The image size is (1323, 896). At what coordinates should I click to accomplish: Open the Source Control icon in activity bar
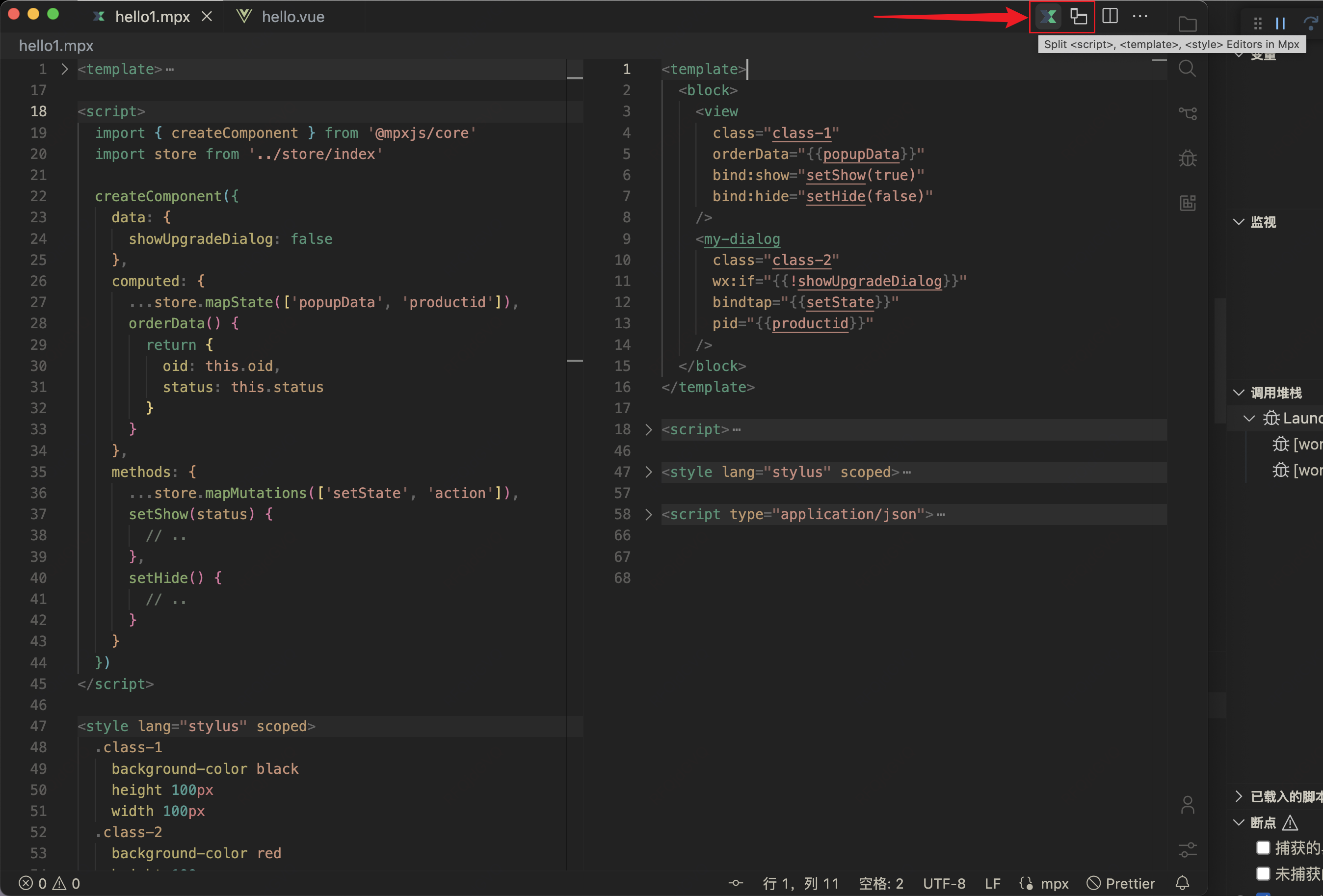pos(1187,113)
